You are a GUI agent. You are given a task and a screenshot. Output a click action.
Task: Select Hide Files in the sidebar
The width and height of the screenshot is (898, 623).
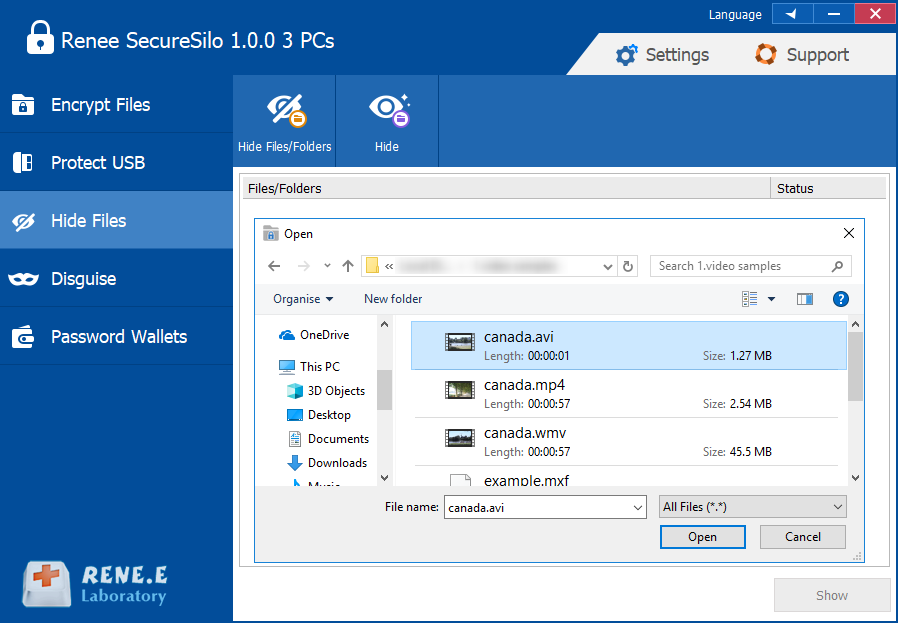[x=116, y=220]
